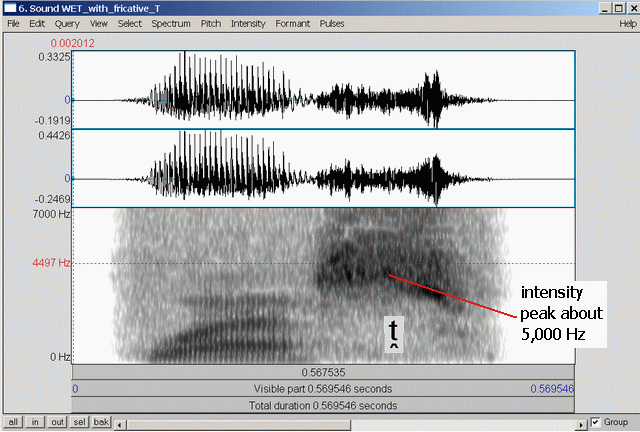Play the visible part 0.569546 seconds bar
This screenshot has width=640, height=432.
click(323, 388)
